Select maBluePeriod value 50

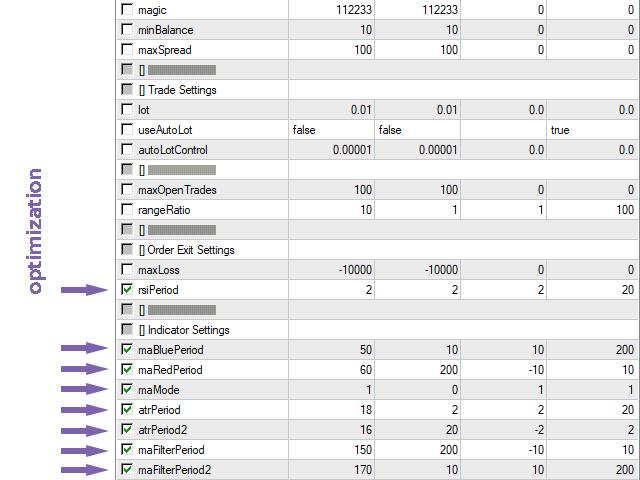tap(331, 349)
